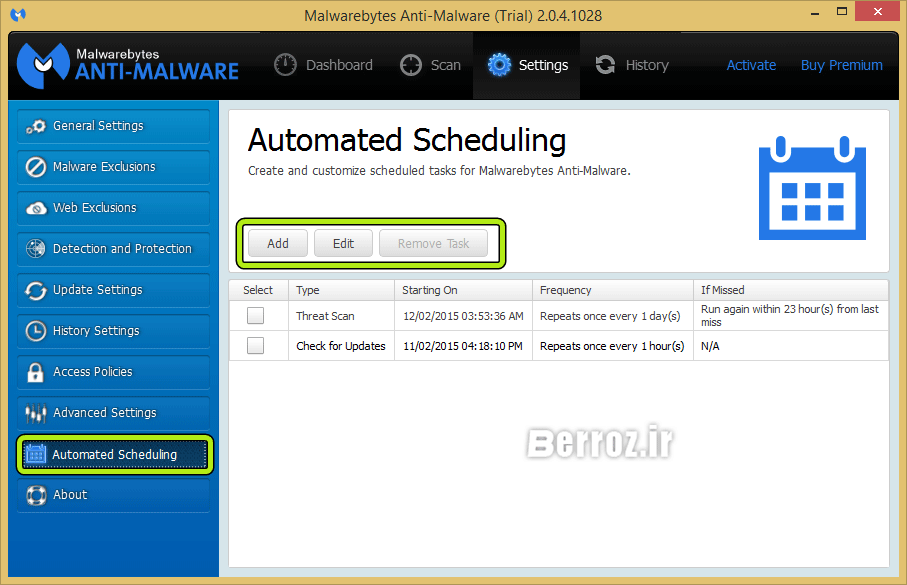This screenshot has width=907, height=585.
Task: Open Update Settings section
Action: click(x=113, y=290)
